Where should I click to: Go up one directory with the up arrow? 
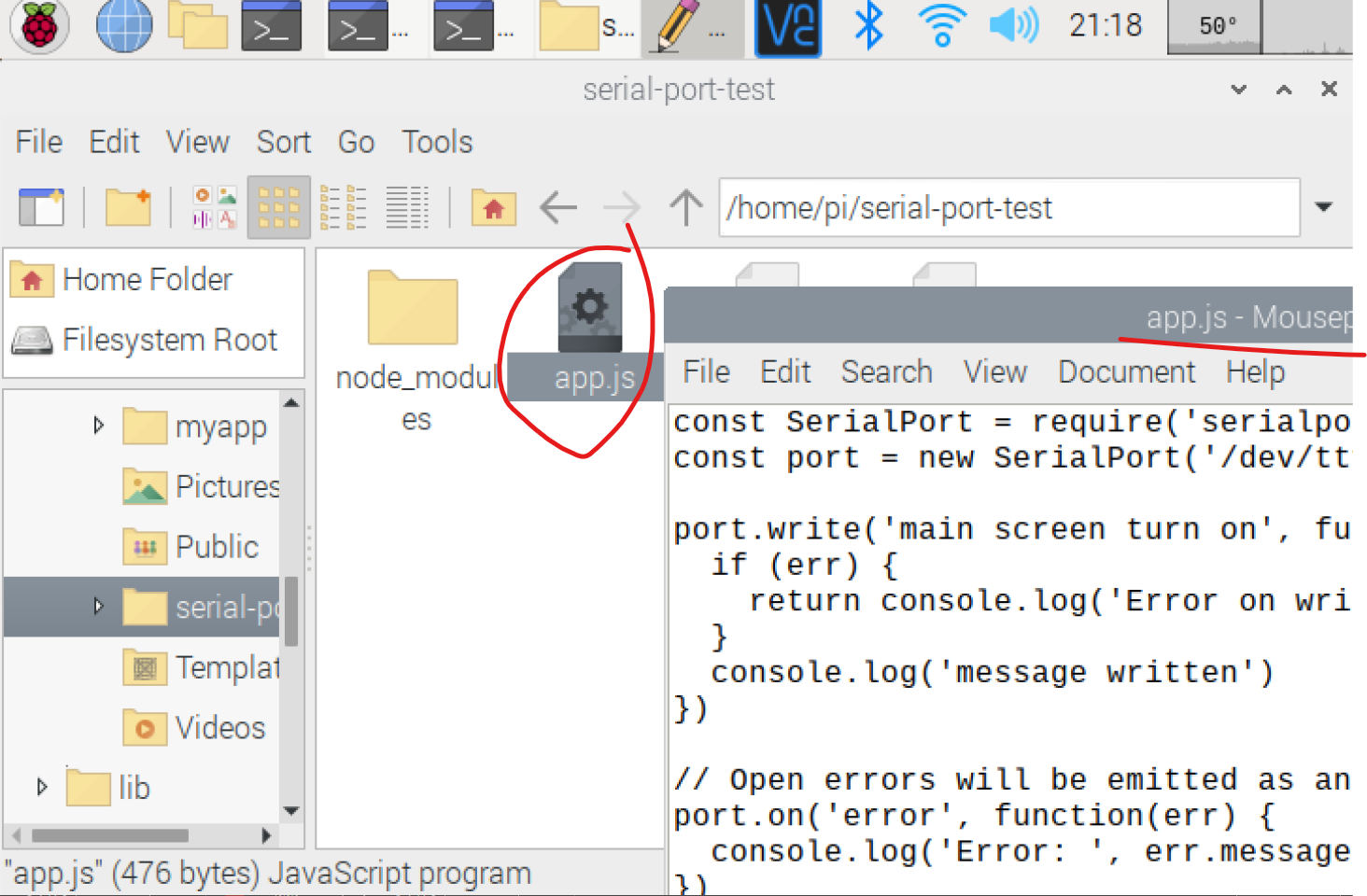[686, 207]
